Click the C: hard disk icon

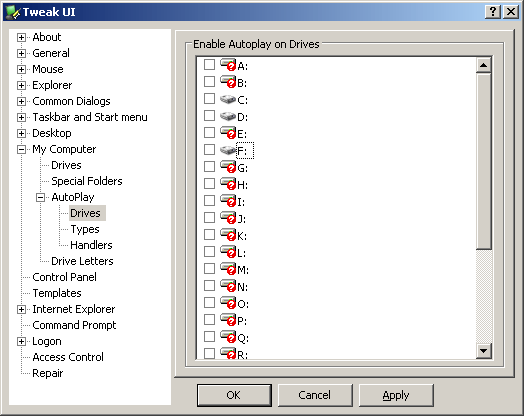tap(228, 99)
